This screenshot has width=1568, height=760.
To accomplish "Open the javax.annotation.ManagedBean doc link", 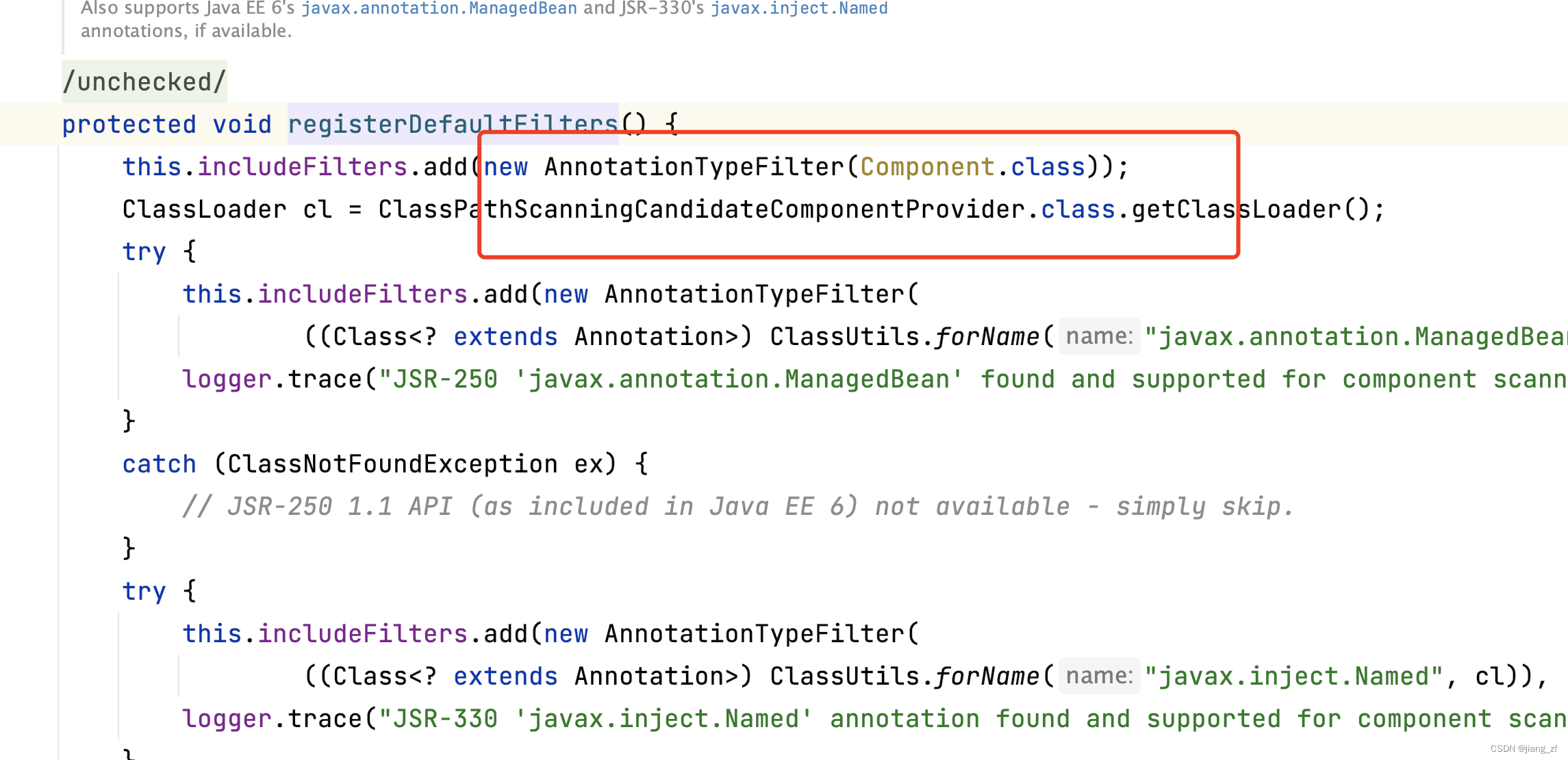I will click(439, 8).
